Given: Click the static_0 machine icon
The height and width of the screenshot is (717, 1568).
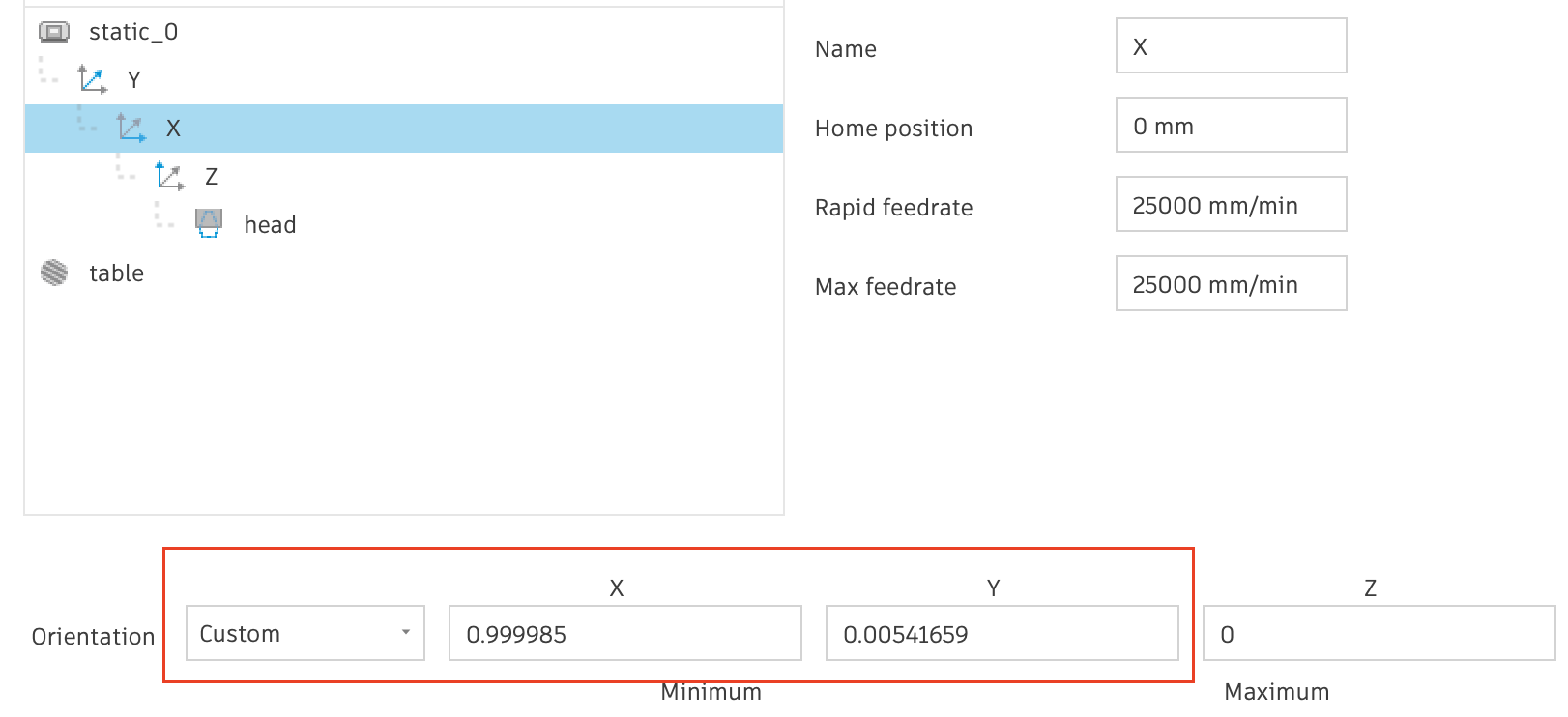Looking at the screenshot, I should [x=56, y=31].
